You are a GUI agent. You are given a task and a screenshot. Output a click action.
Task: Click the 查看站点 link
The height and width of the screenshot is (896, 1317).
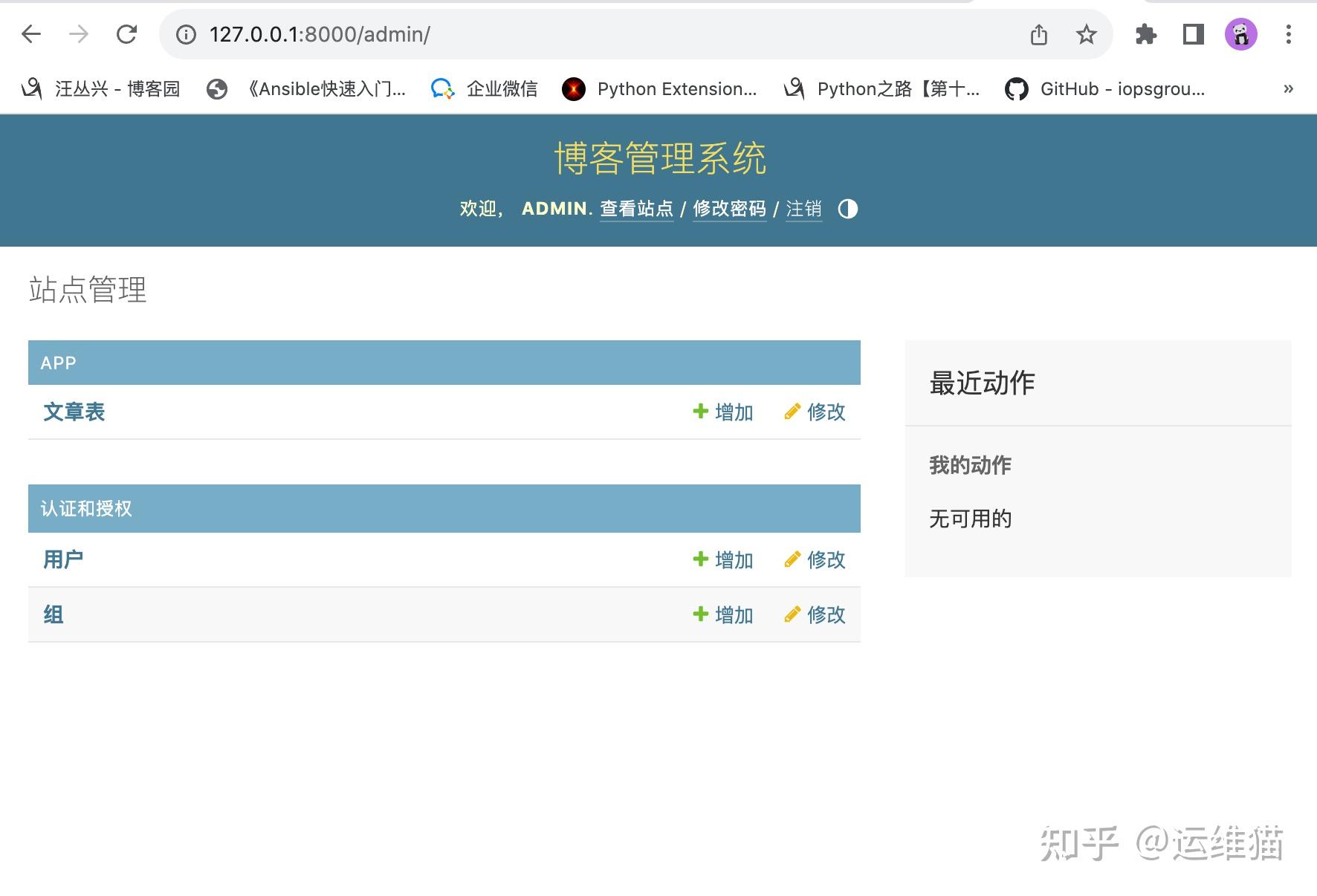(x=637, y=209)
